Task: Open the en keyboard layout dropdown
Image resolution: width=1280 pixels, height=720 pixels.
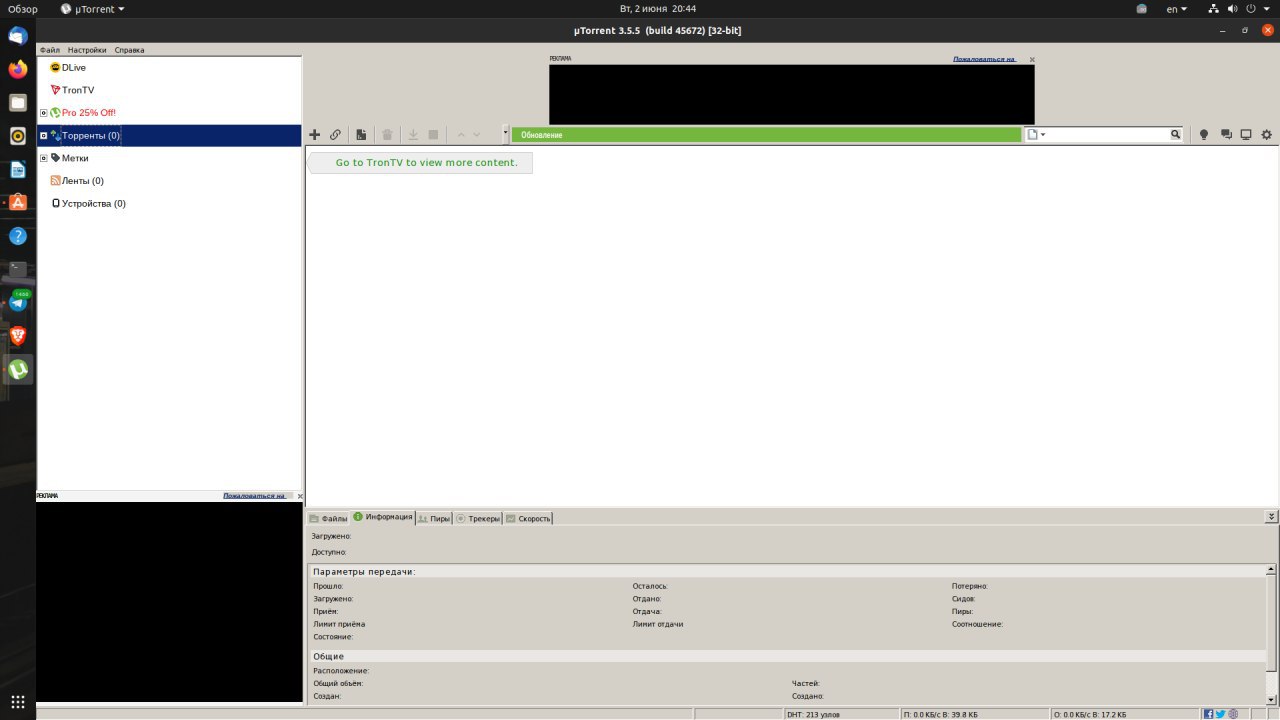Action: click(x=1177, y=9)
